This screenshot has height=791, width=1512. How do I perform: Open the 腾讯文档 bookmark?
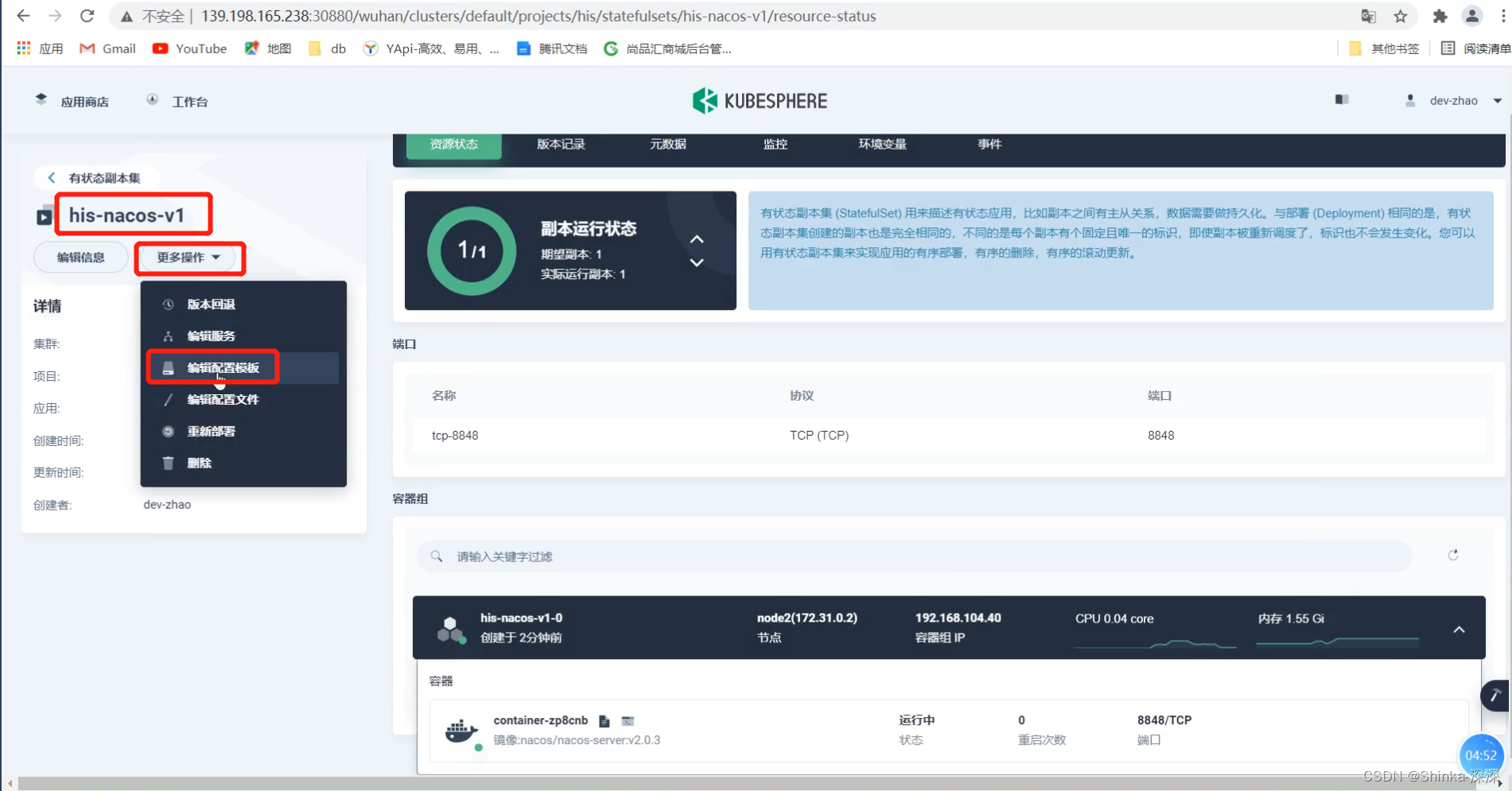coord(551,48)
